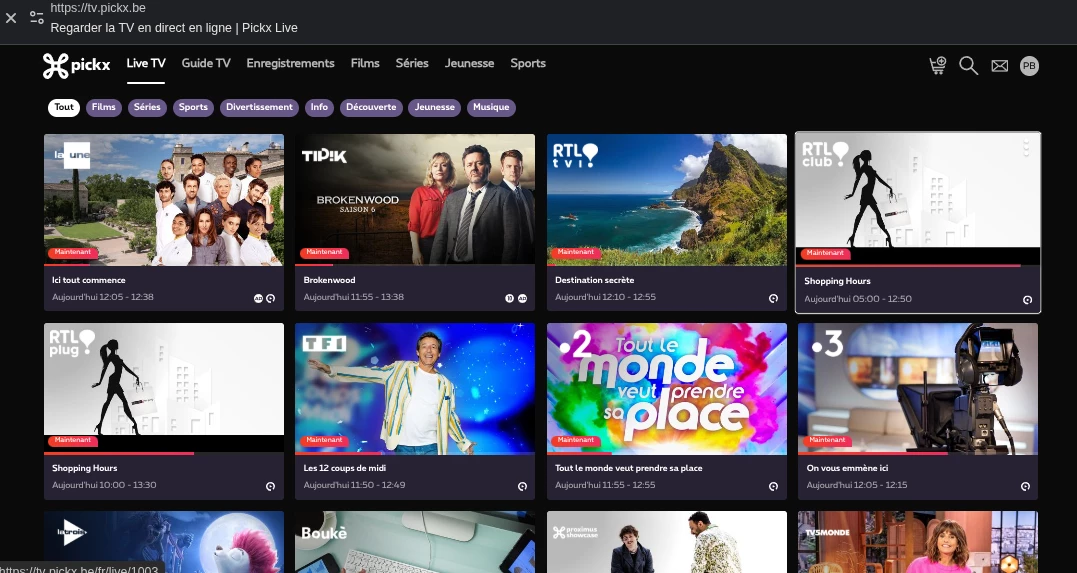The width and height of the screenshot is (1077, 573).
Task: Click audio description icon on Brokenwood card
Action: point(522,298)
